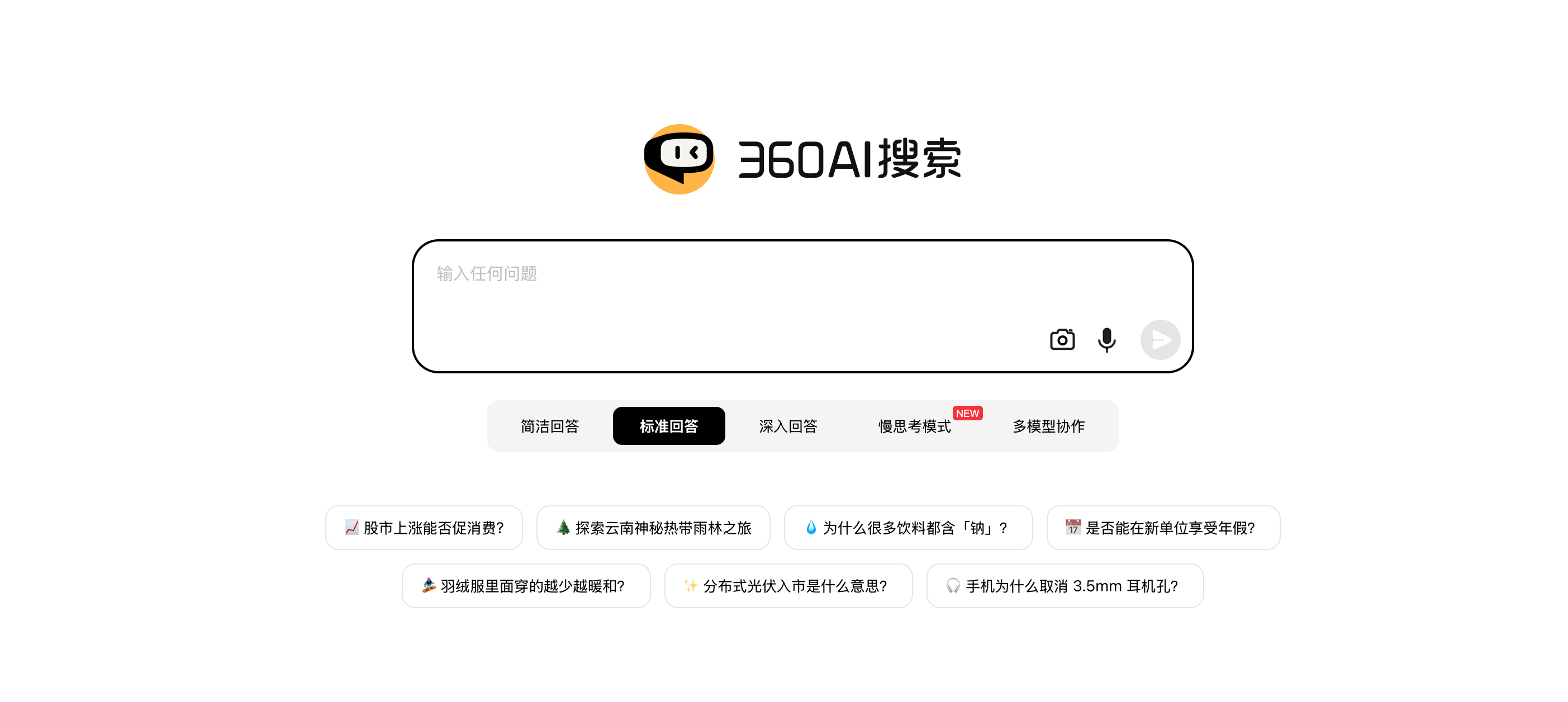Click the camera image-search icon
Image resolution: width=1568 pixels, height=702 pixels.
coord(1062,340)
